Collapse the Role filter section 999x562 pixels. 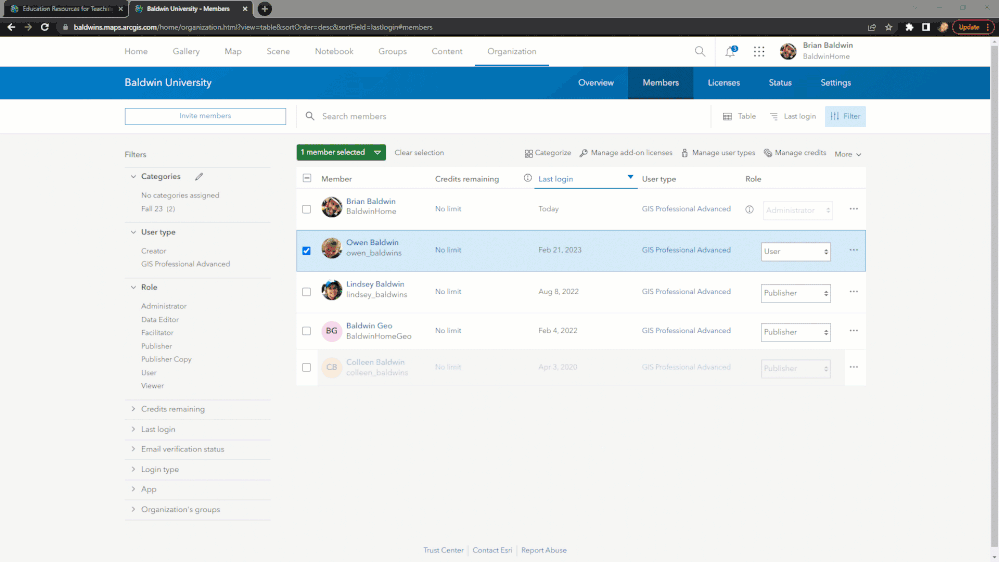pos(133,287)
